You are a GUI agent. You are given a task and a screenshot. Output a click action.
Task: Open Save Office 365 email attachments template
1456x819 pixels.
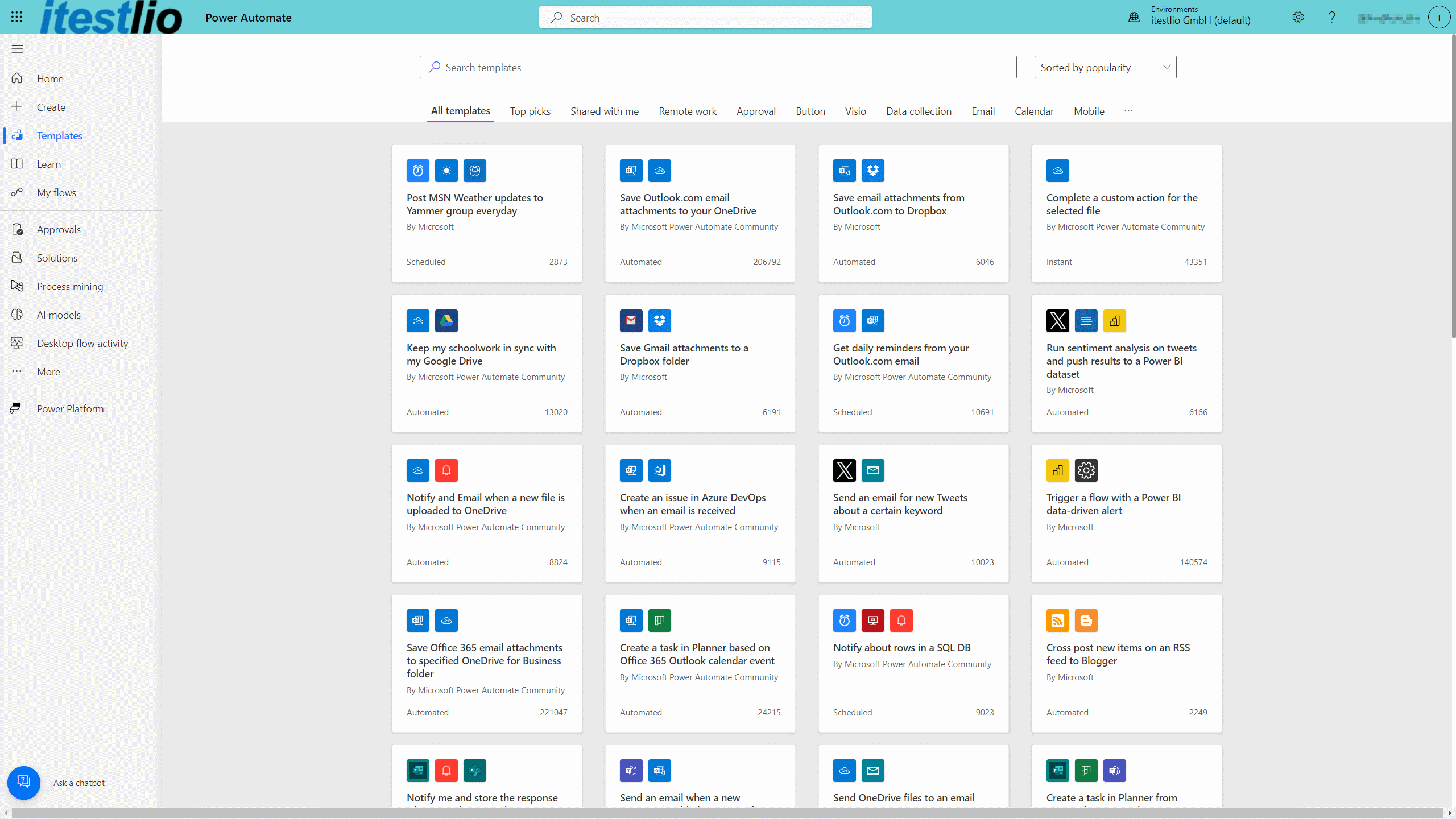click(x=487, y=663)
